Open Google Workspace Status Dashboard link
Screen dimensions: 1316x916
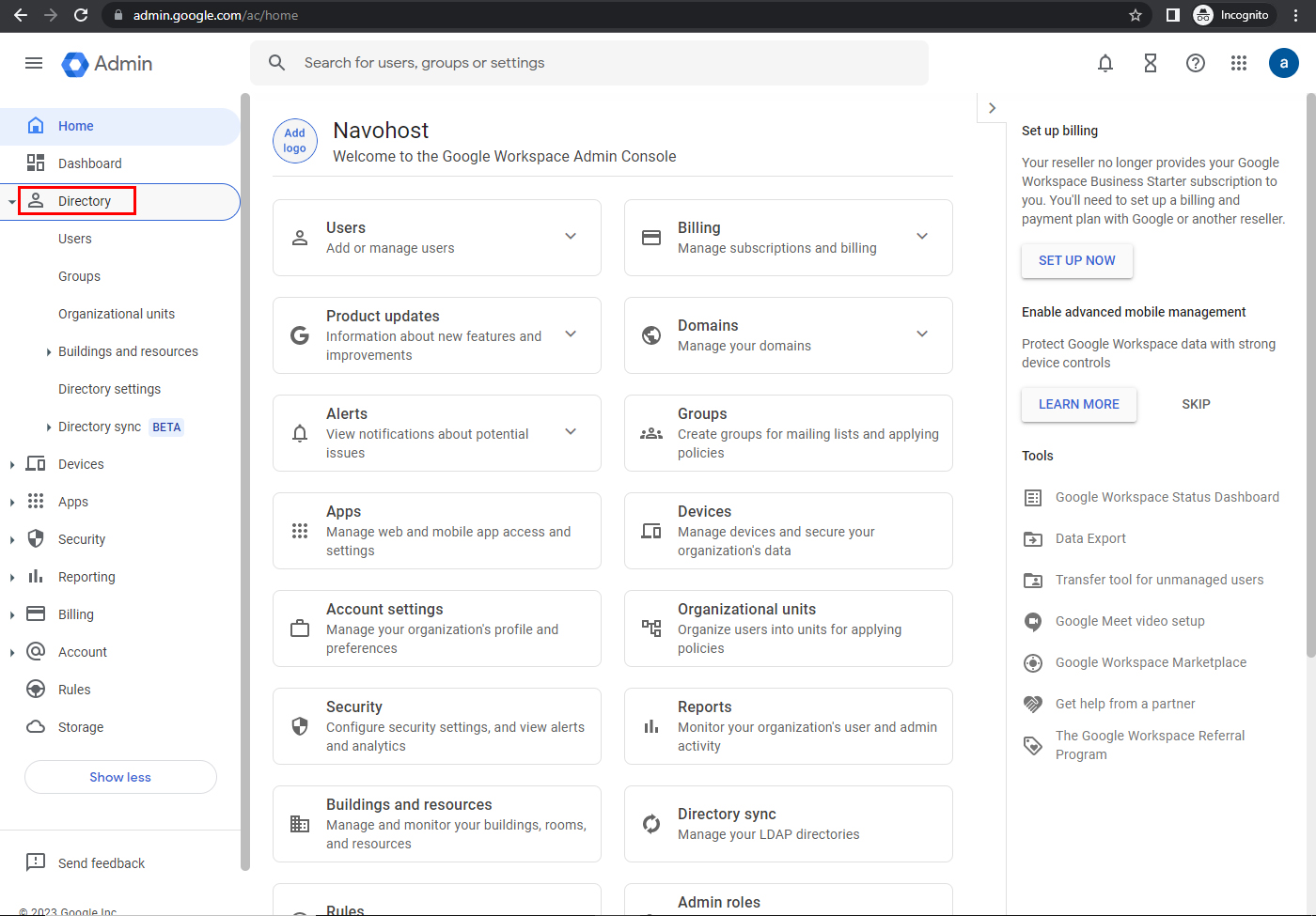1167,497
